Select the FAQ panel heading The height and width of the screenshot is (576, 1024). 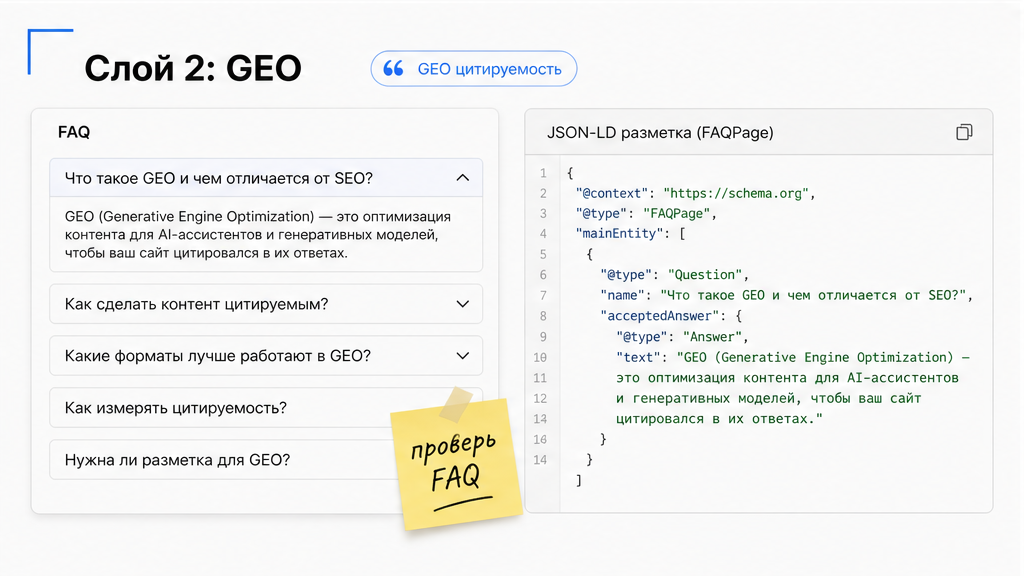click(x=74, y=132)
